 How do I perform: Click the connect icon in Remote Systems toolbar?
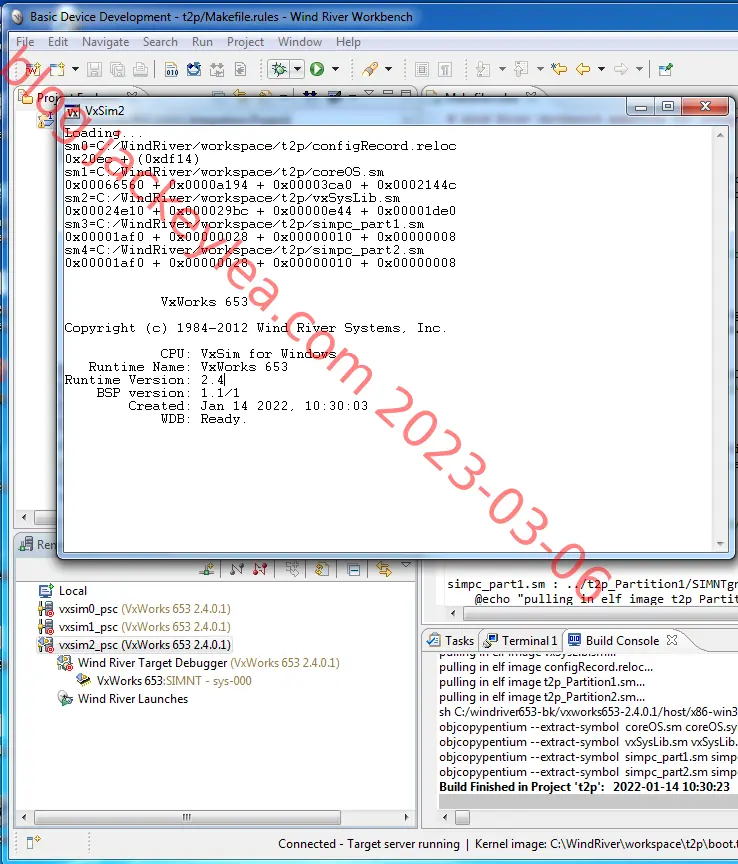pos(237,569)
